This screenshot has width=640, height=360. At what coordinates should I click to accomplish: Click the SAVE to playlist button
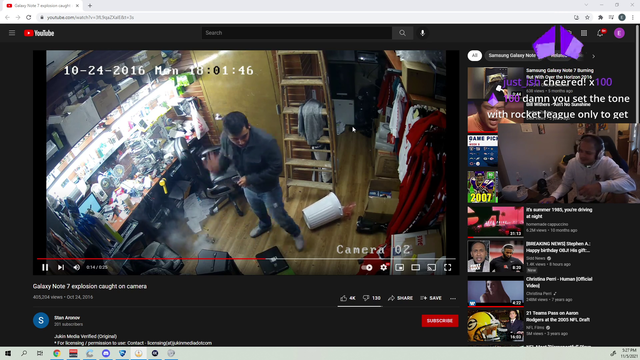tap(431, 298)
